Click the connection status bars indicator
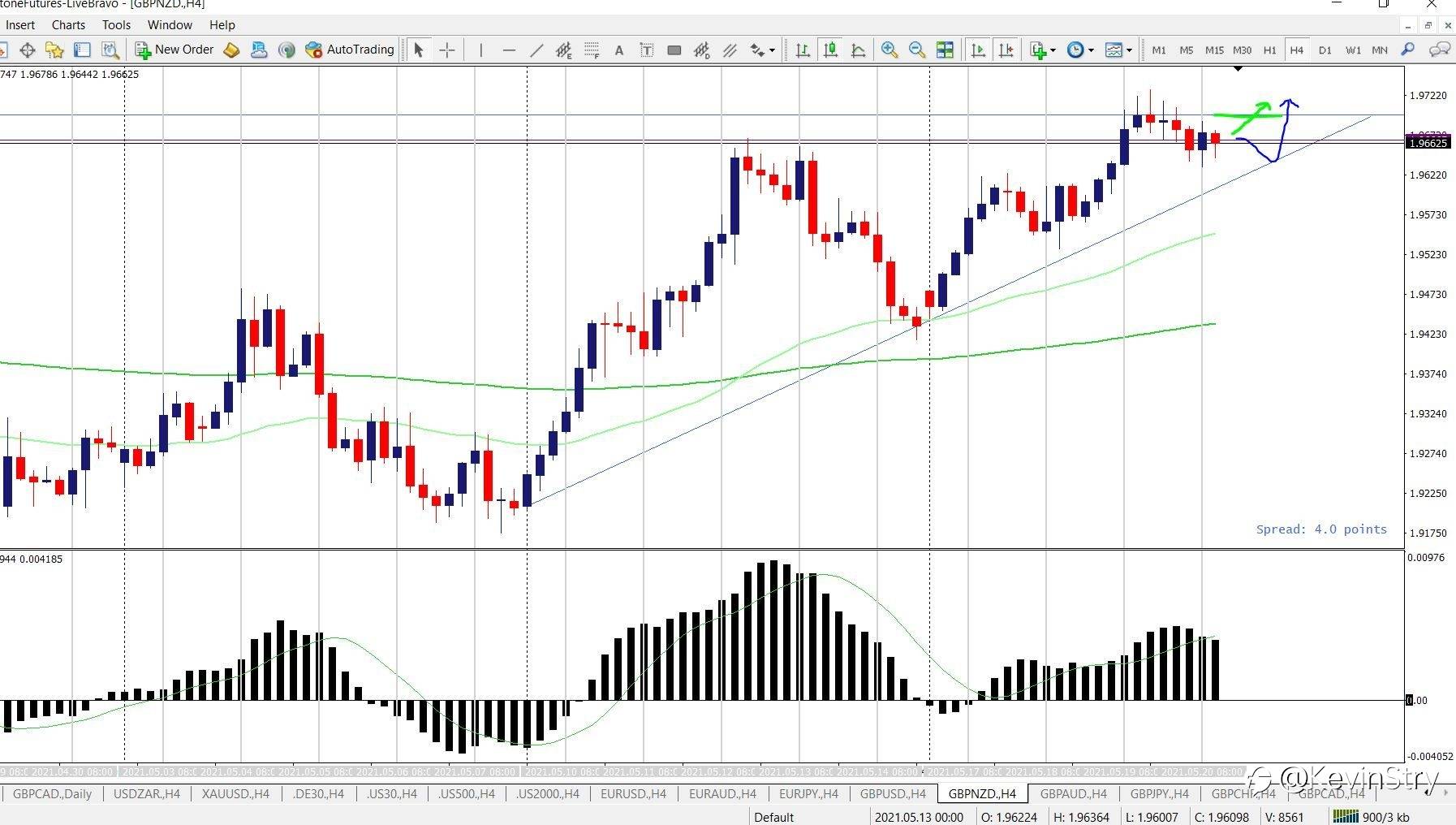1456x825 pixels. click(1346, 817)
